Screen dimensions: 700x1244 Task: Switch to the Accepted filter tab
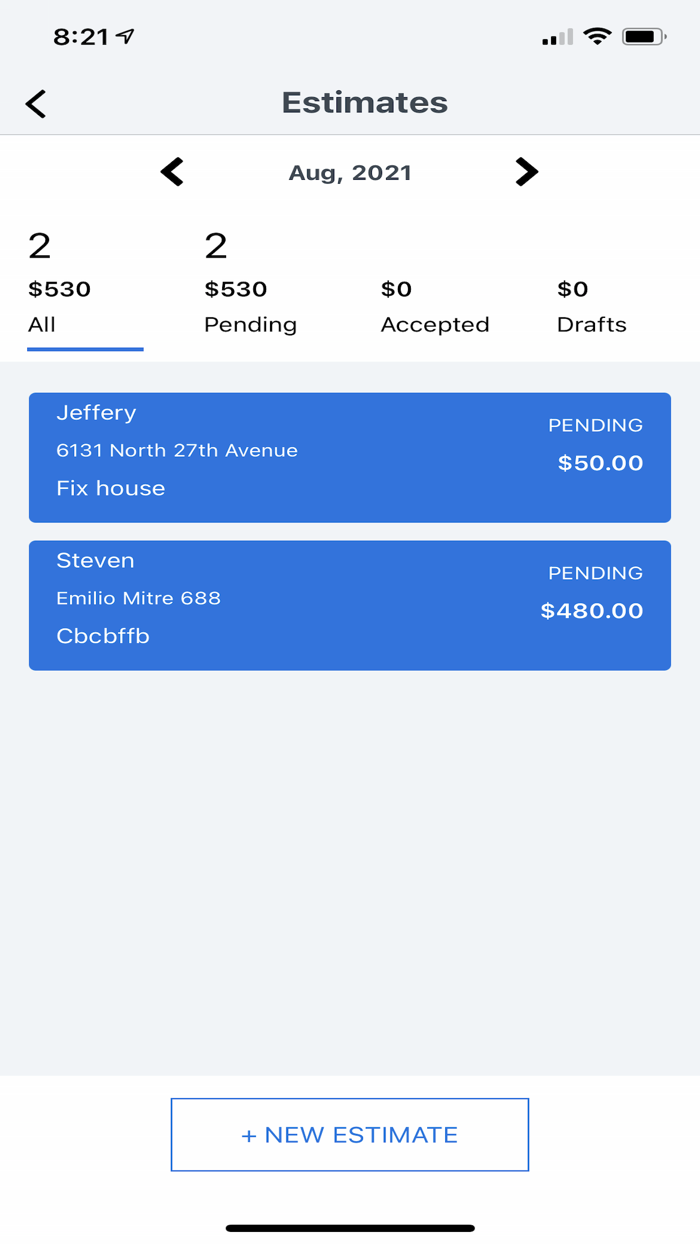[x=434, y=324]
